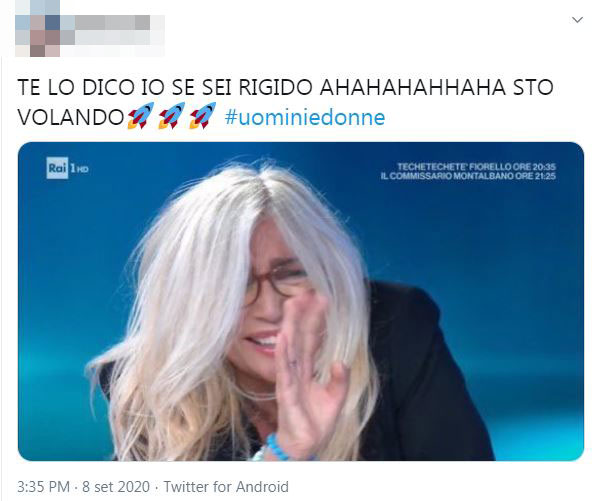Image resolution: width=598 pixels, height=501 pixels.
Task: Open the attached TV screenshot image
Action: coord(301,301)
